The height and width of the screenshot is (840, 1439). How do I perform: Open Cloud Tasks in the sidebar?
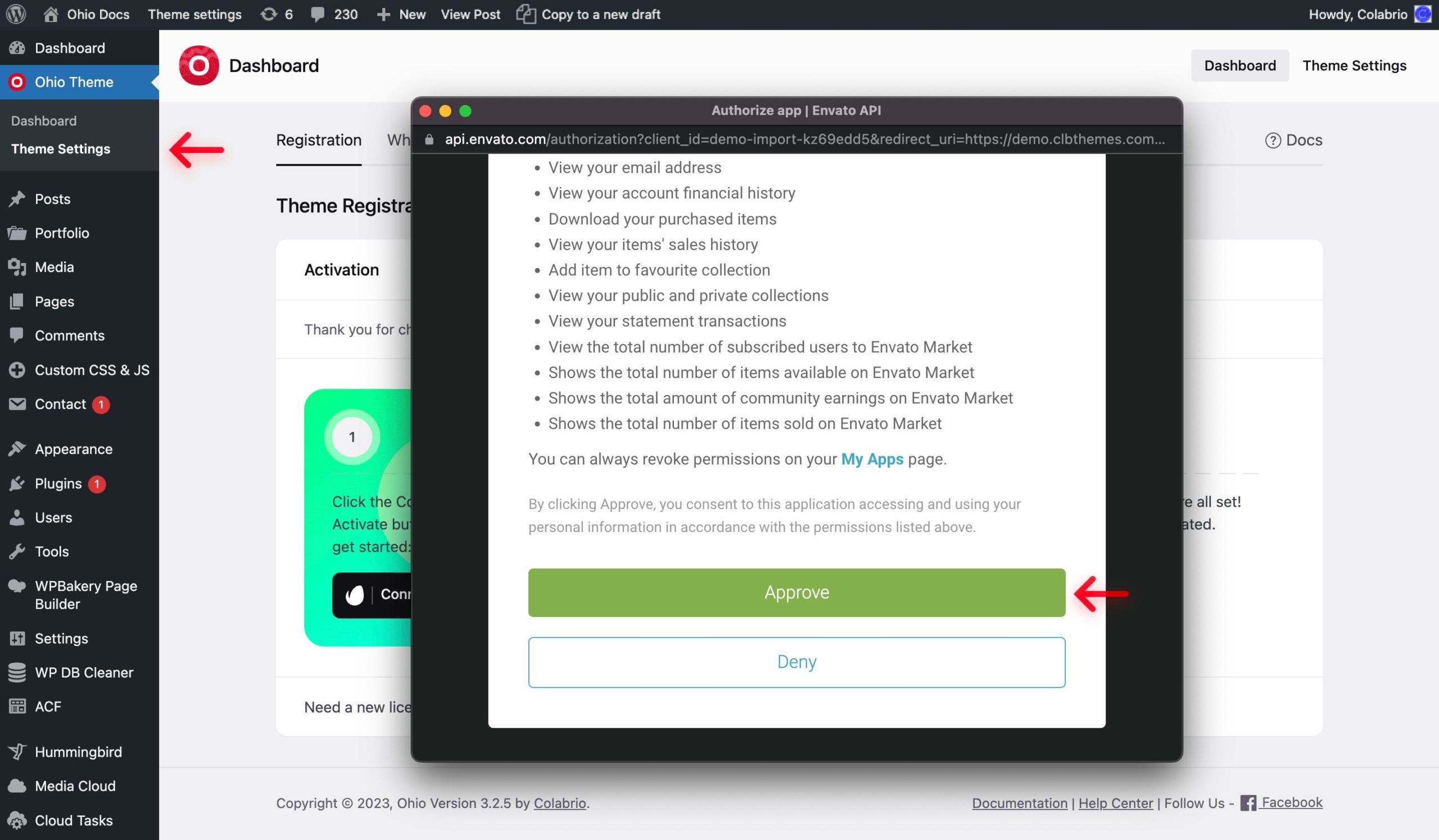79,820
